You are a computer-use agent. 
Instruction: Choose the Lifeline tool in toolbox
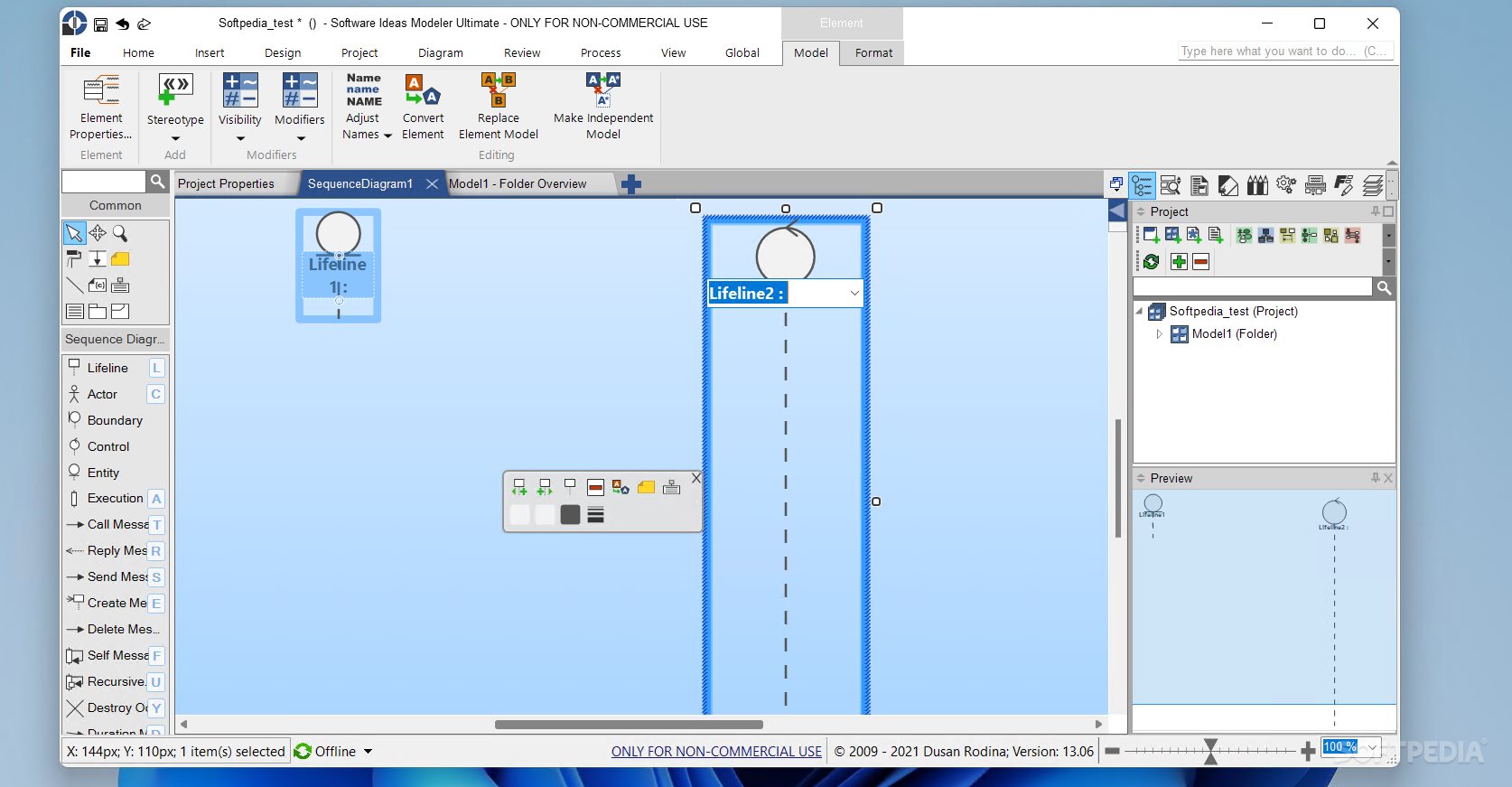[x=116, y=368]
